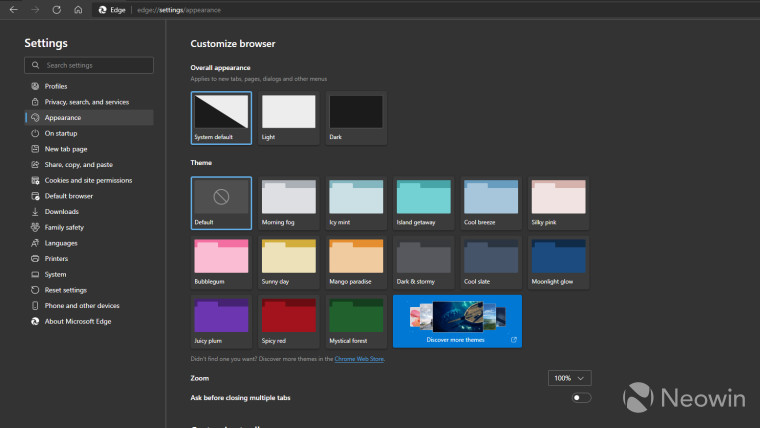The image size is (760, 428).
Task: Open Profiles settings section
Action: 89,86
